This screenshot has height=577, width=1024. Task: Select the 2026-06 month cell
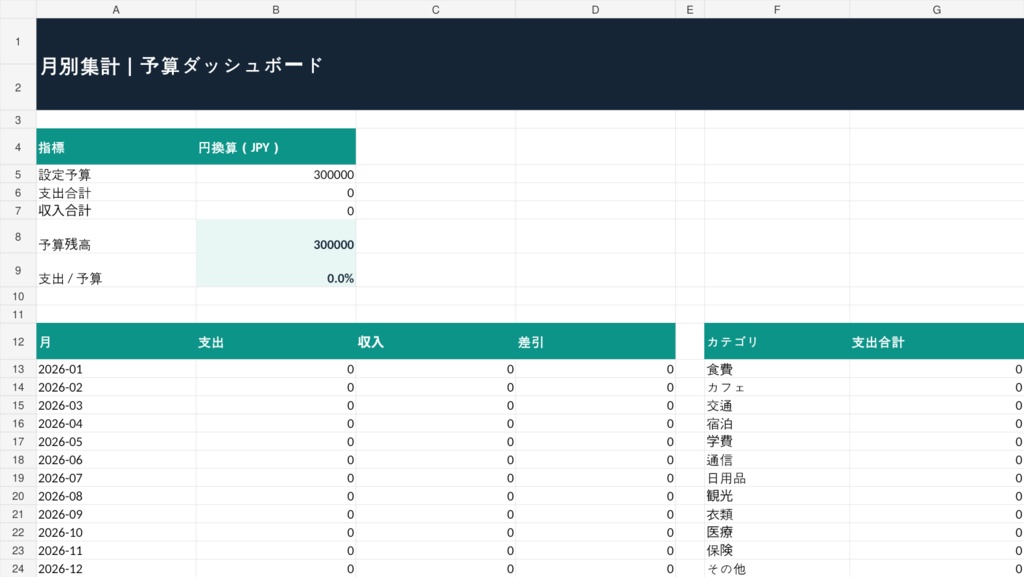(116, 460)
